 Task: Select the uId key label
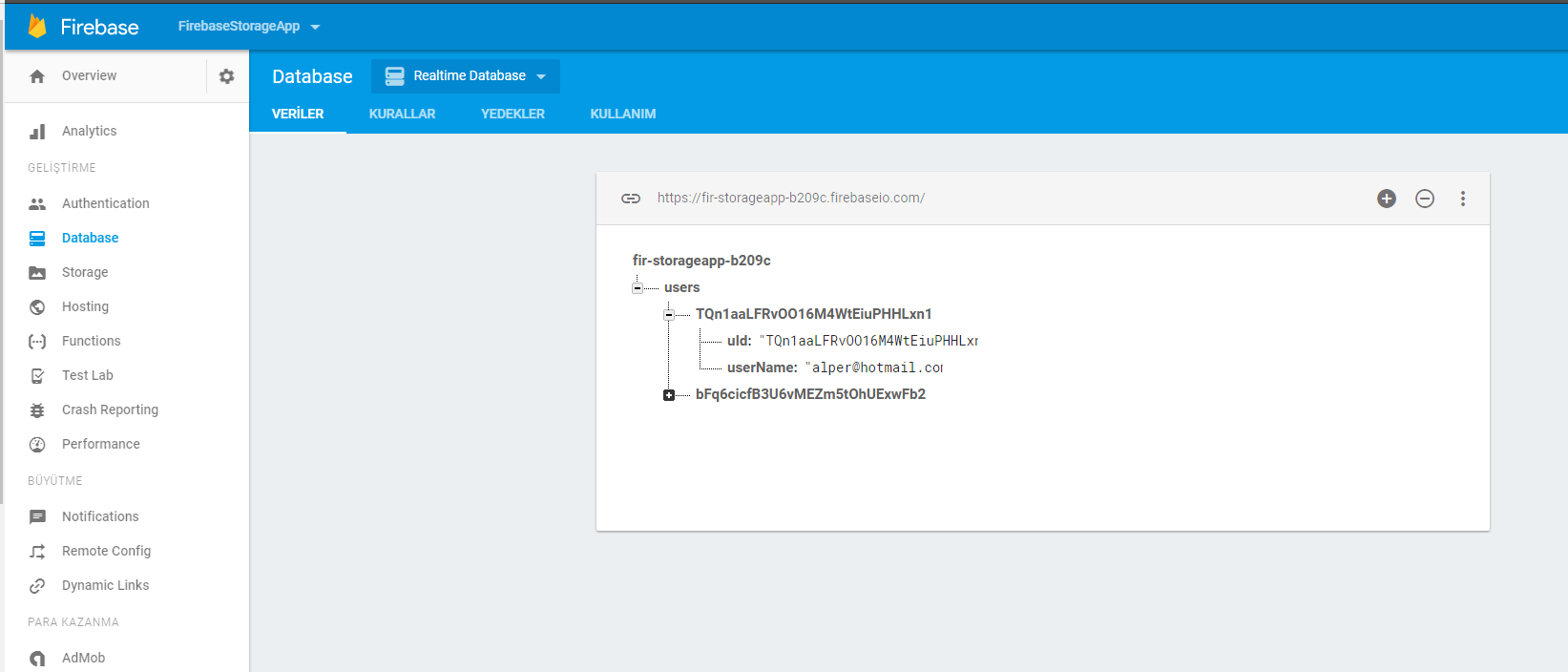coord(739,341)
